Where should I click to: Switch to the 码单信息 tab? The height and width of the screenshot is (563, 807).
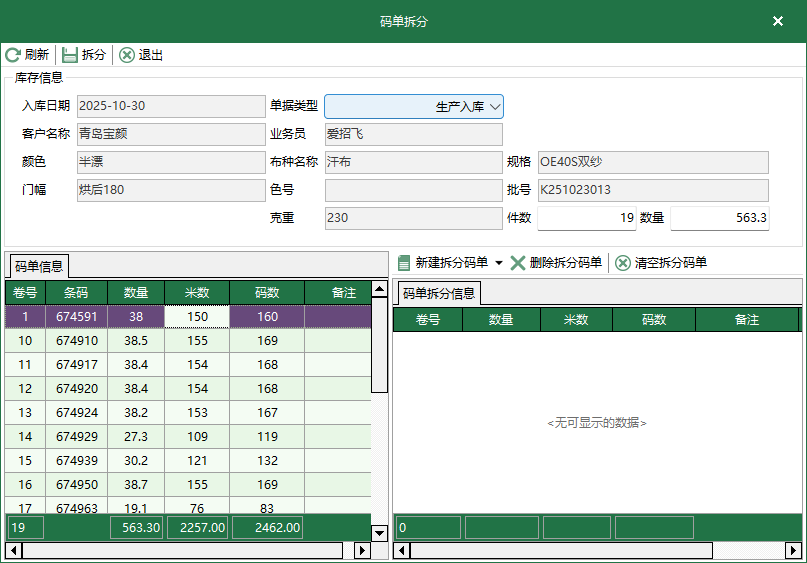click(x=40, y=266)
